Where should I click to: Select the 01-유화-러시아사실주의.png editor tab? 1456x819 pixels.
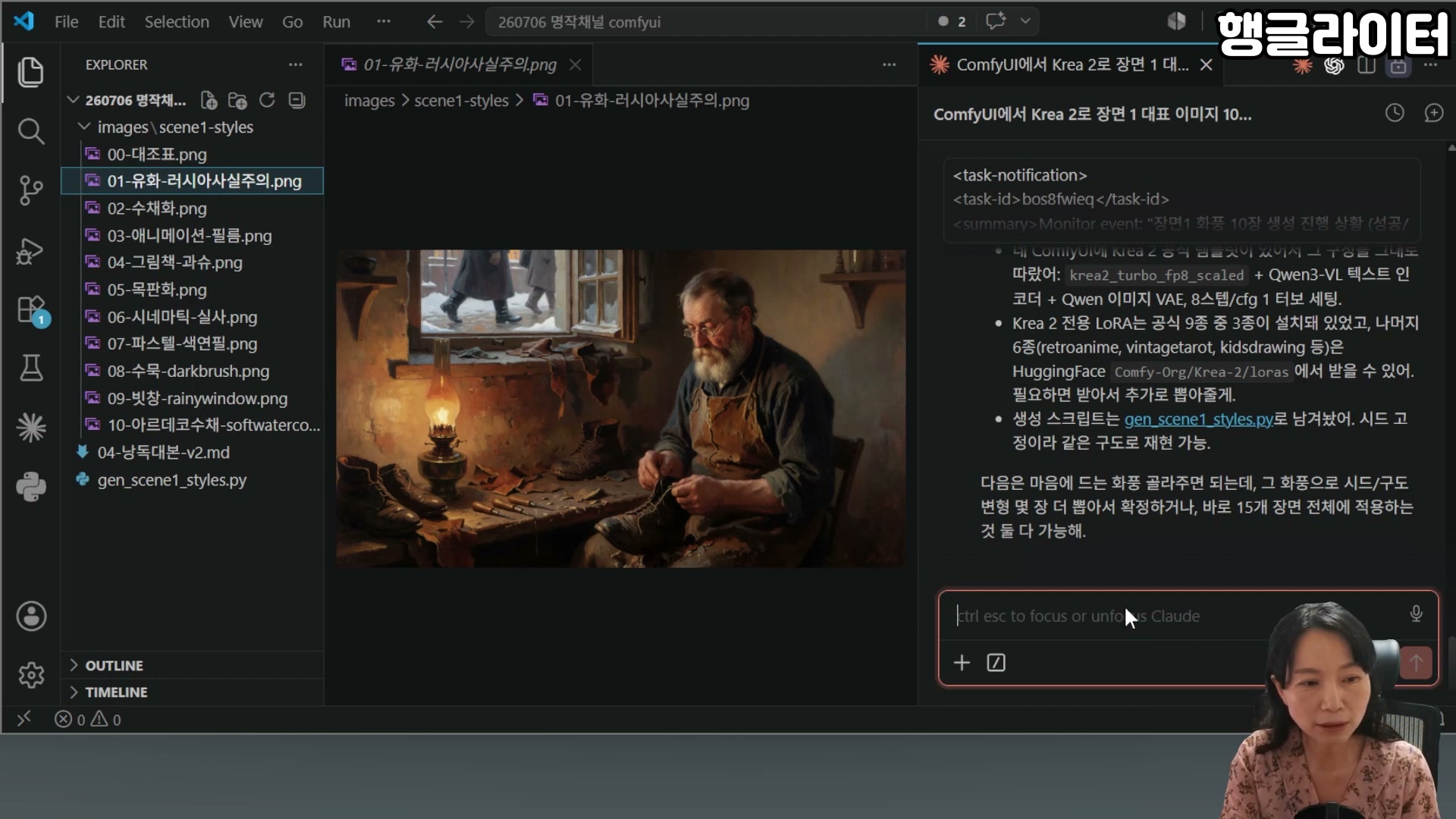pyautogui.click(x=459, y=64)
